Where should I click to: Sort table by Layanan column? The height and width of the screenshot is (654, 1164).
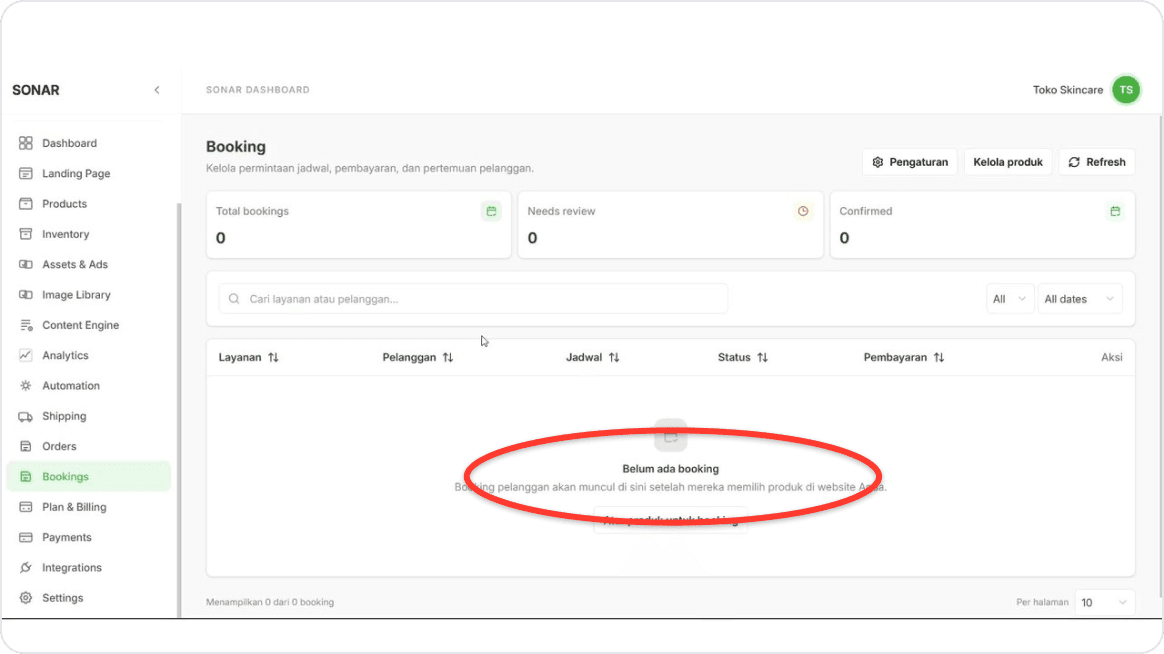click(x=248, y=357)
